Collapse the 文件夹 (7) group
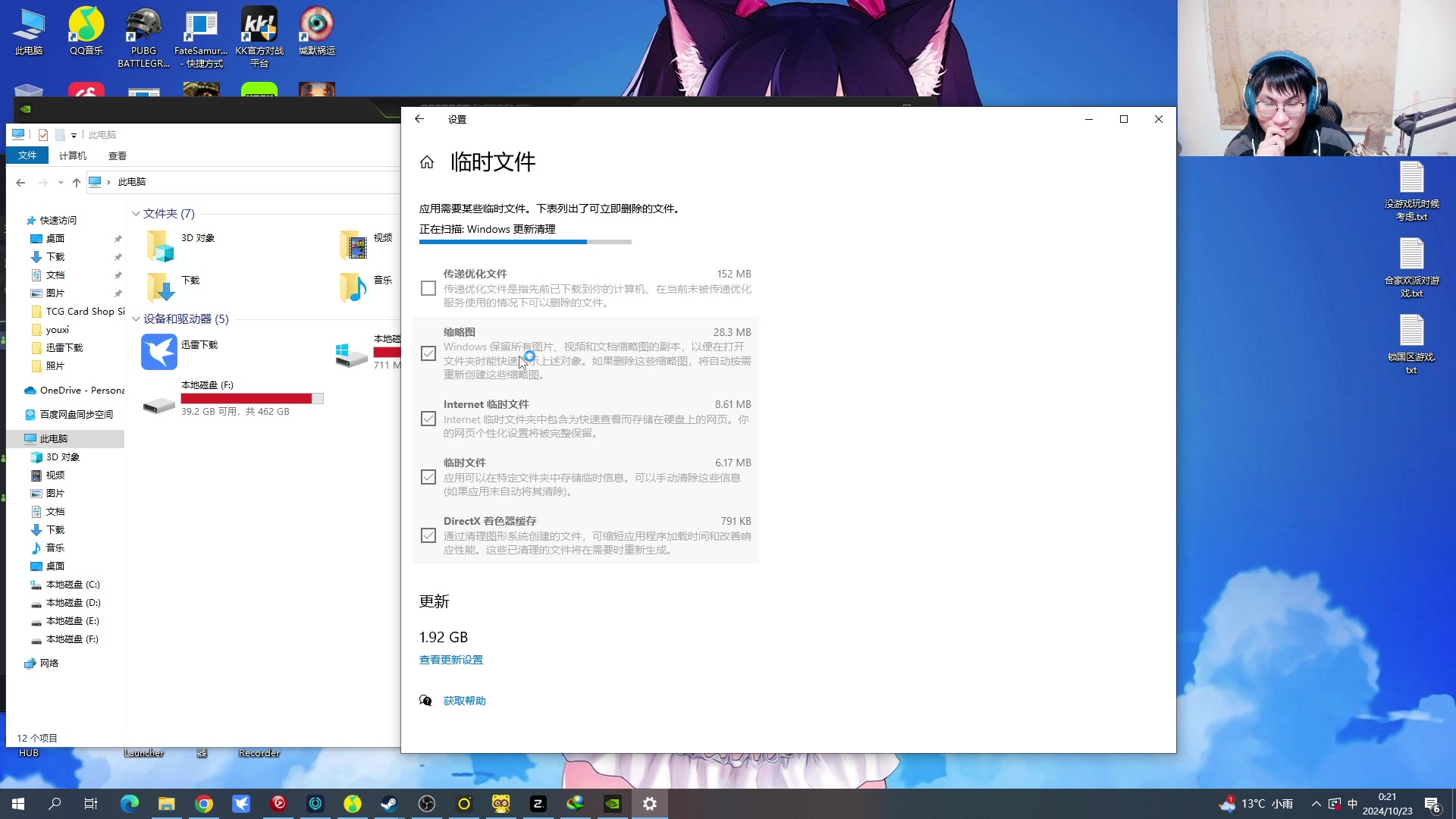1456x819 pixels. pyautogui.click(x=136, y=214)
